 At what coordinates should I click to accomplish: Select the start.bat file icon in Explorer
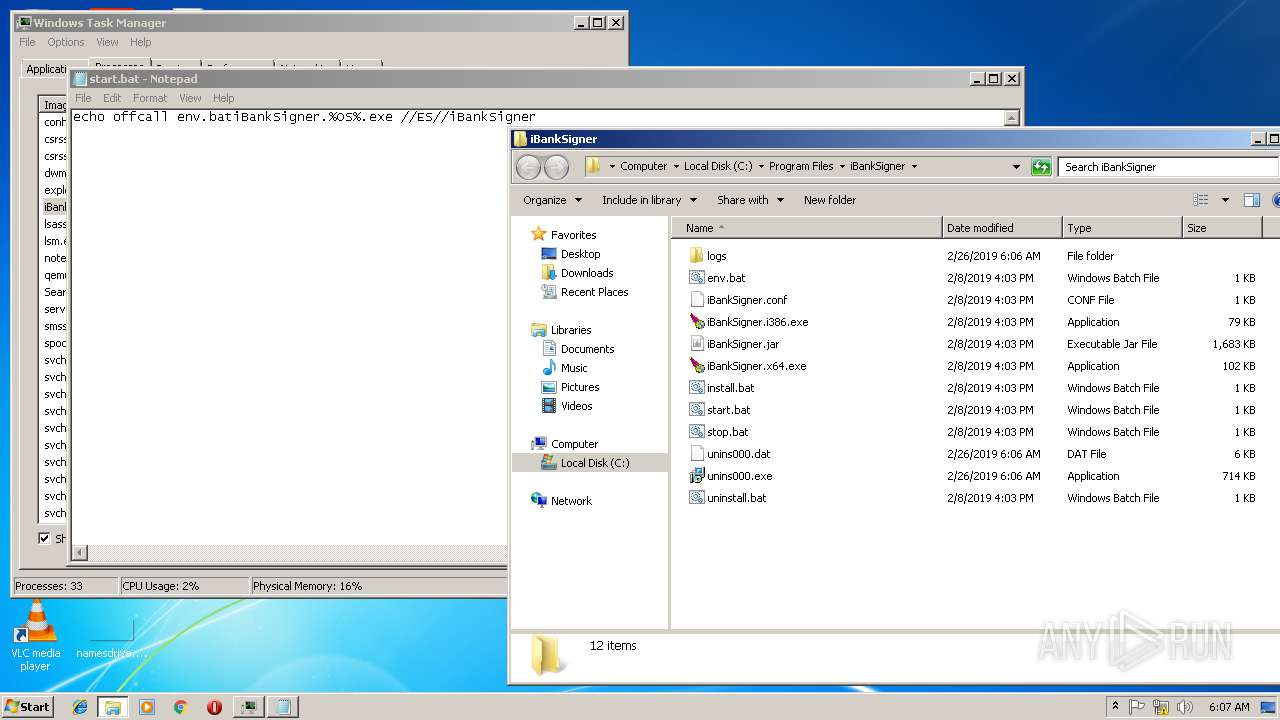pos(697,410)
